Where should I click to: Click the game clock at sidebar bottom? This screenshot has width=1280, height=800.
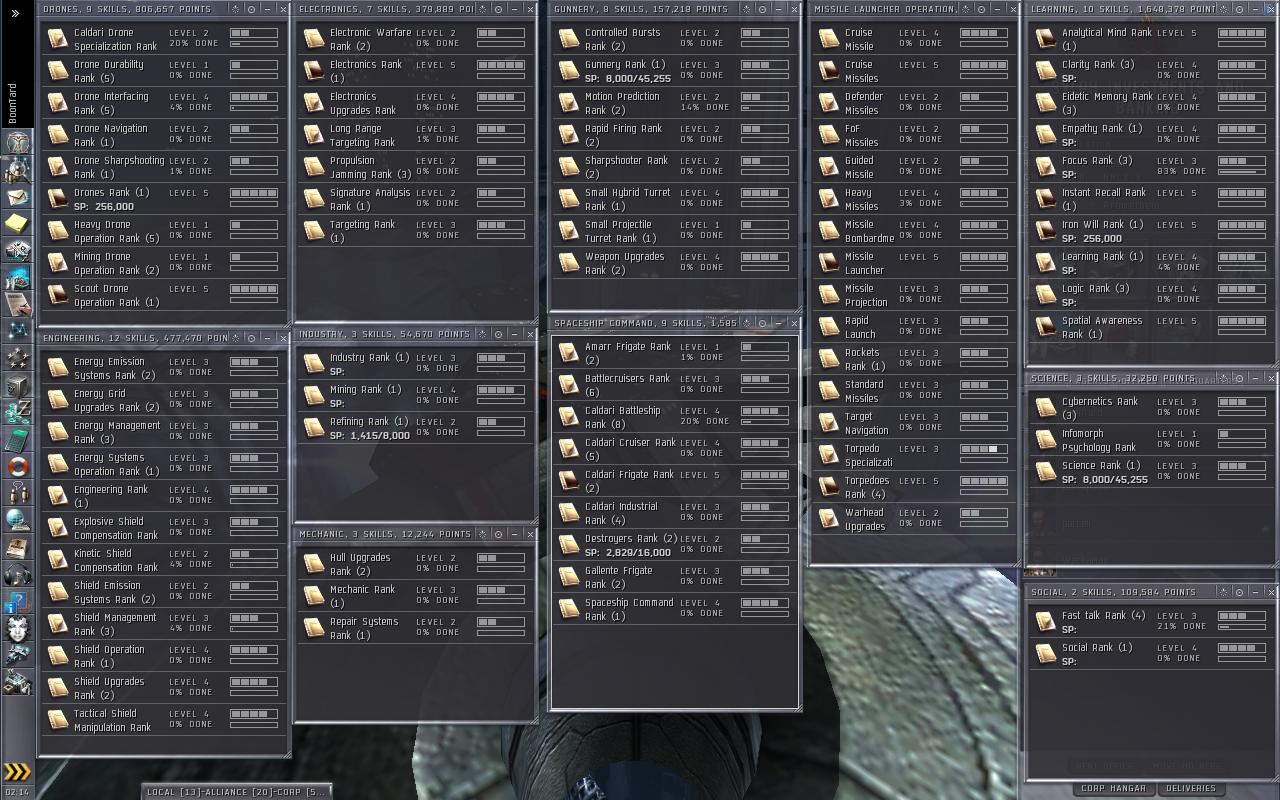point(17,792)
